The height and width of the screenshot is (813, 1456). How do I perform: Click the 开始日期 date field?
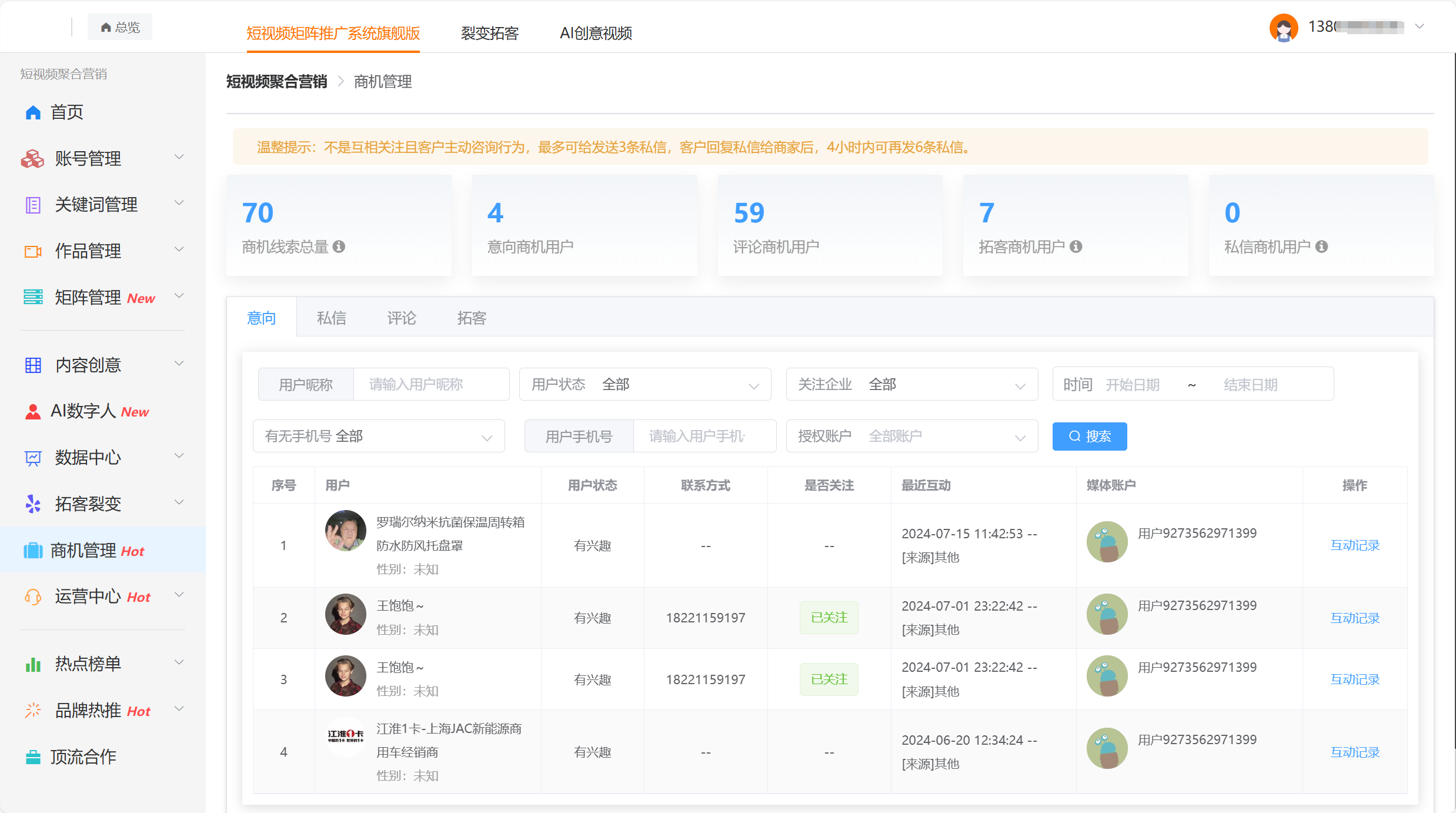pos(1133,385)
